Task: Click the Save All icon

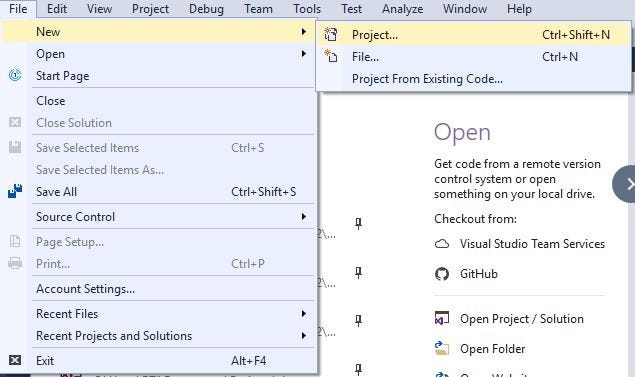Action: point(15,191)
